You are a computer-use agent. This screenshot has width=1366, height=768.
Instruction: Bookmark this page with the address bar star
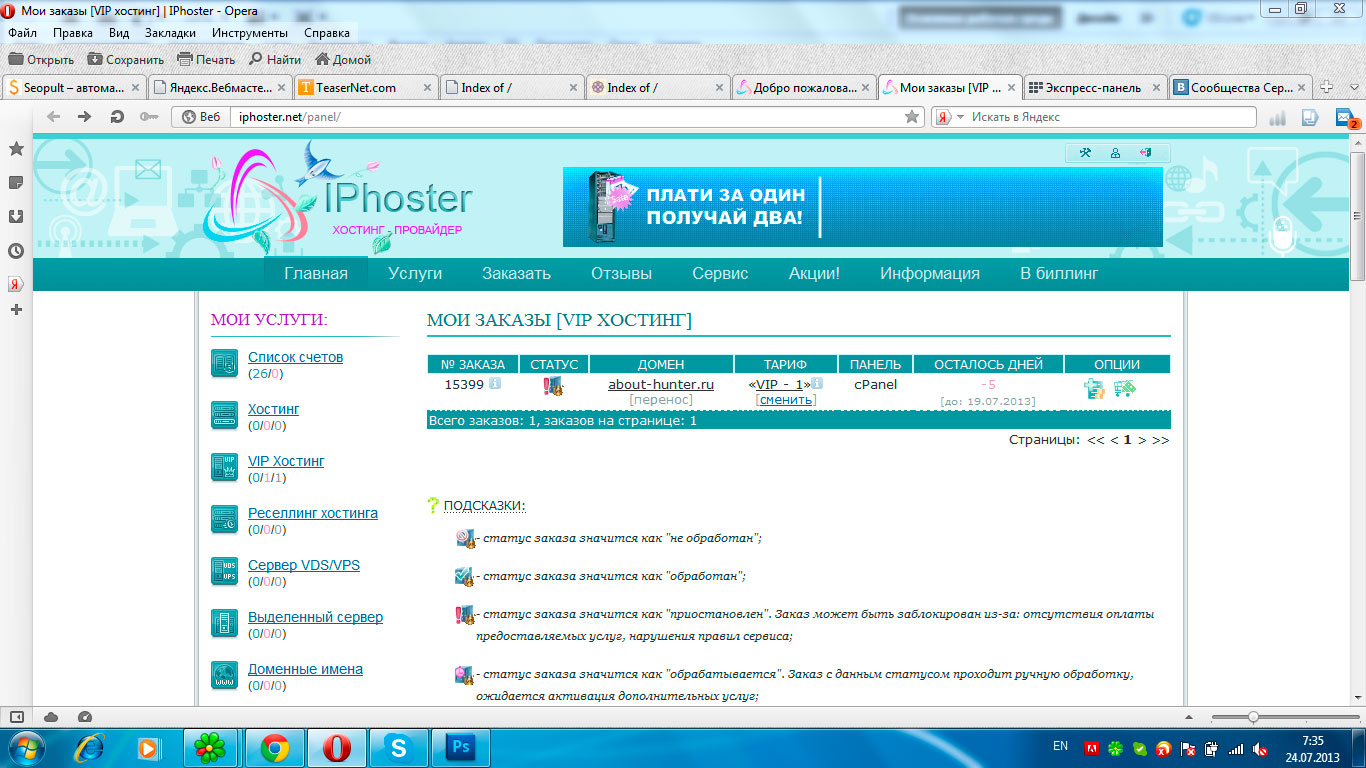click(x=912, y=117)
